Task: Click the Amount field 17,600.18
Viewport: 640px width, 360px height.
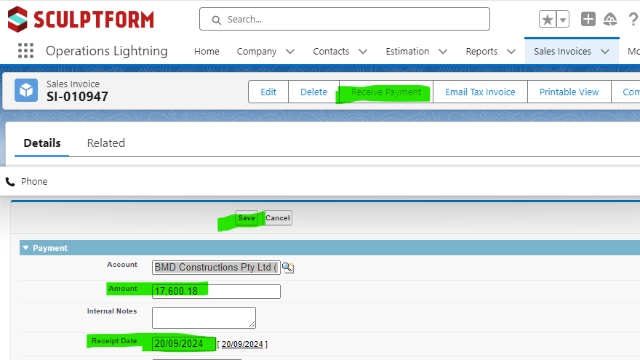Action: pos(216,291)
